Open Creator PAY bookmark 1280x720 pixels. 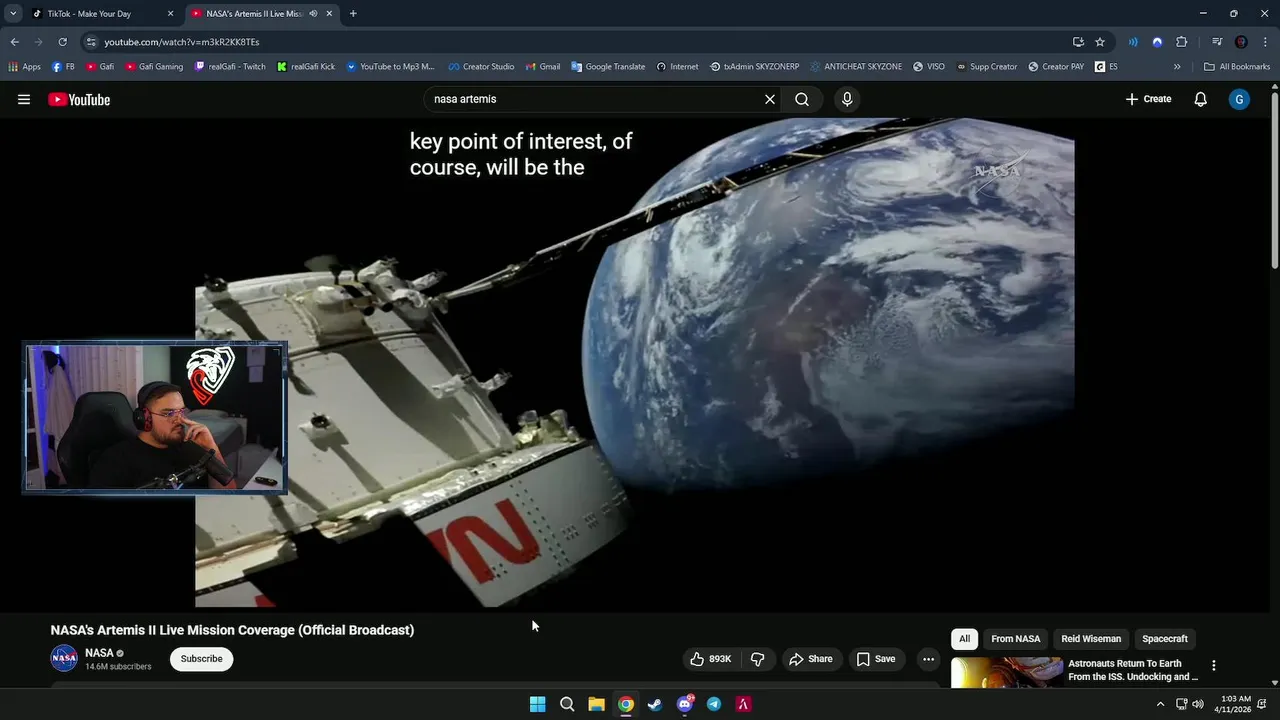coord(1056,67)
